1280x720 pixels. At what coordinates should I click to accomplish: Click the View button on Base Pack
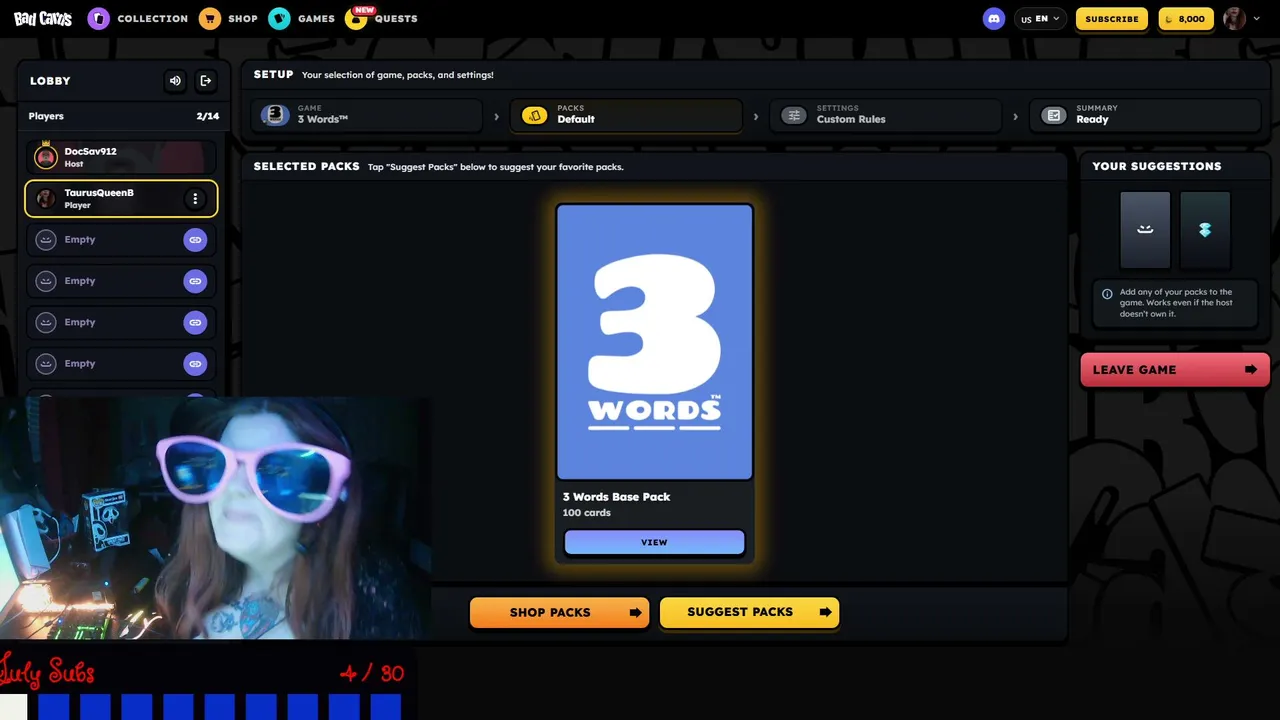[x=654, y=542]
